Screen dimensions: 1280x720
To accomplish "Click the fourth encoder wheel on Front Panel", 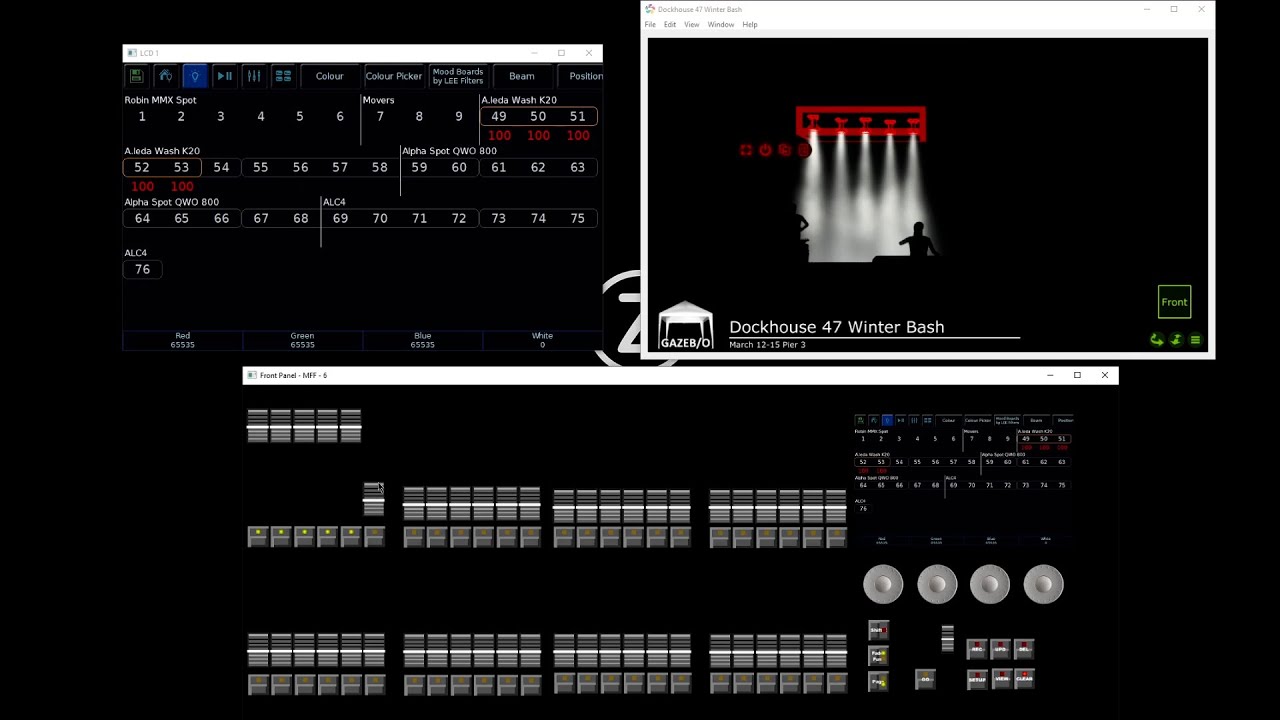I will coord(1043,584).
